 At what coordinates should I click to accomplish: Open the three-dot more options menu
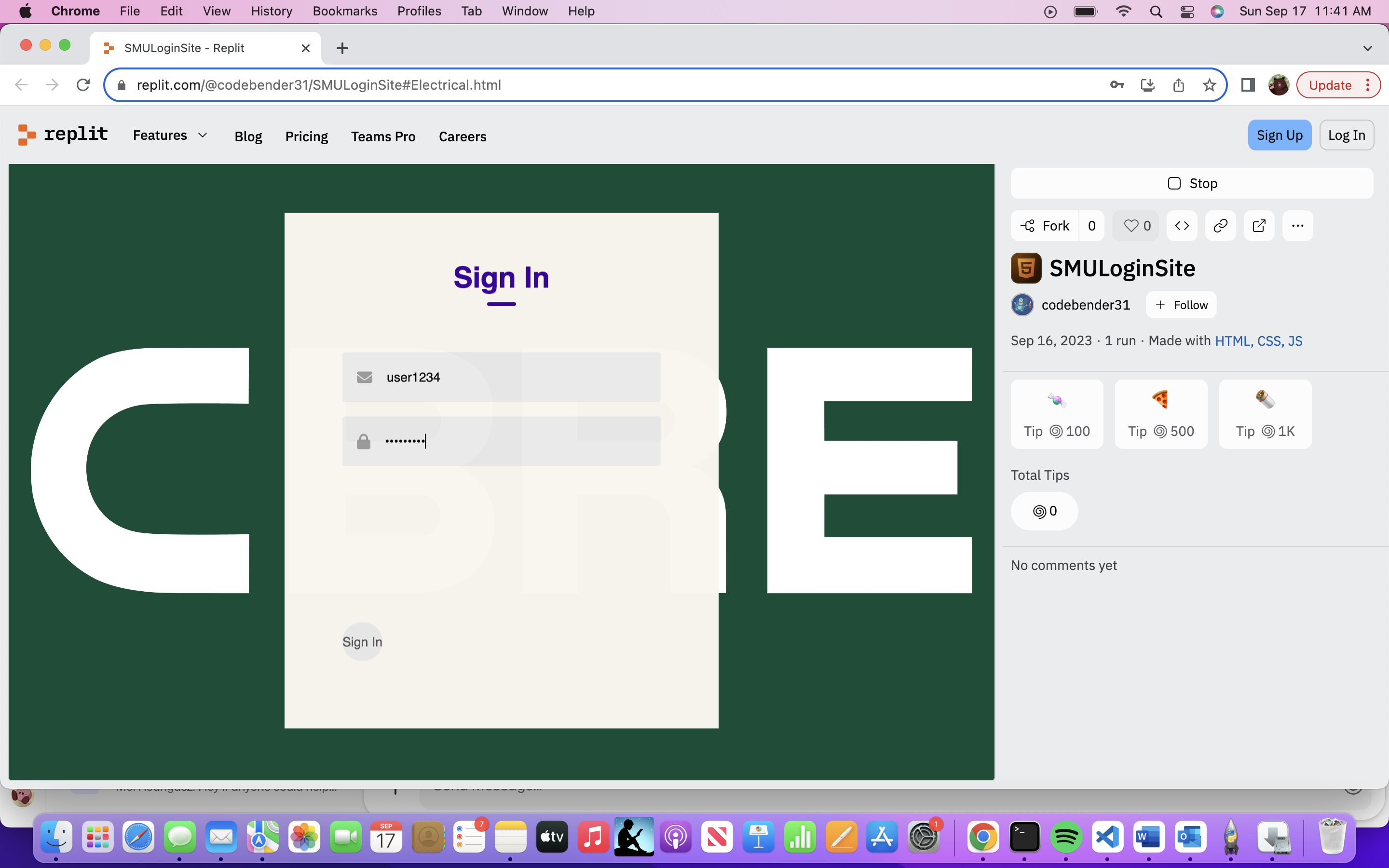1297,226
